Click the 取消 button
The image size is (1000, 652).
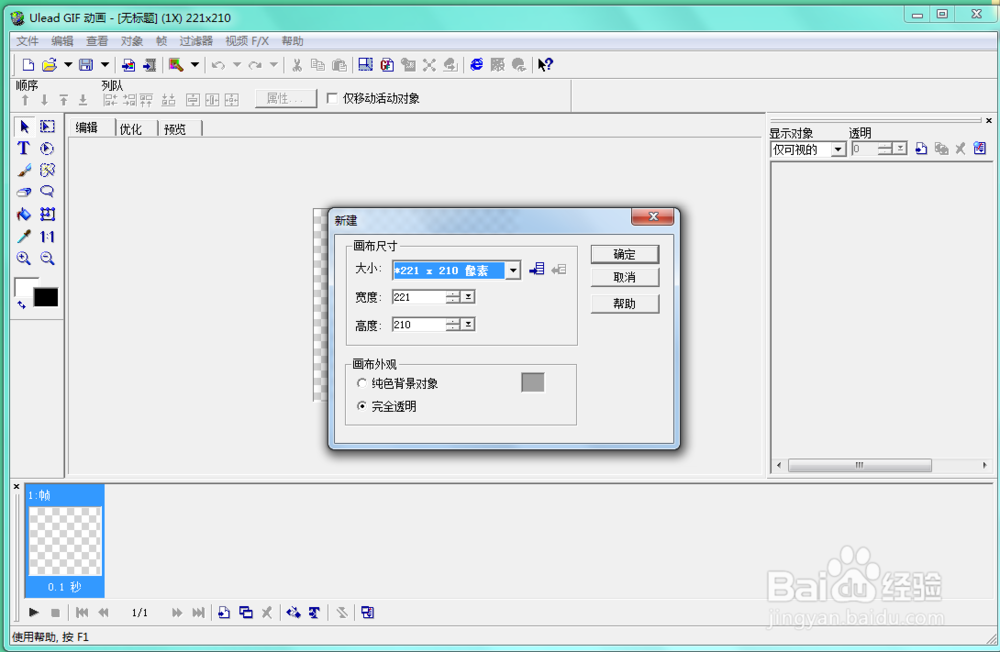[624, 278]
